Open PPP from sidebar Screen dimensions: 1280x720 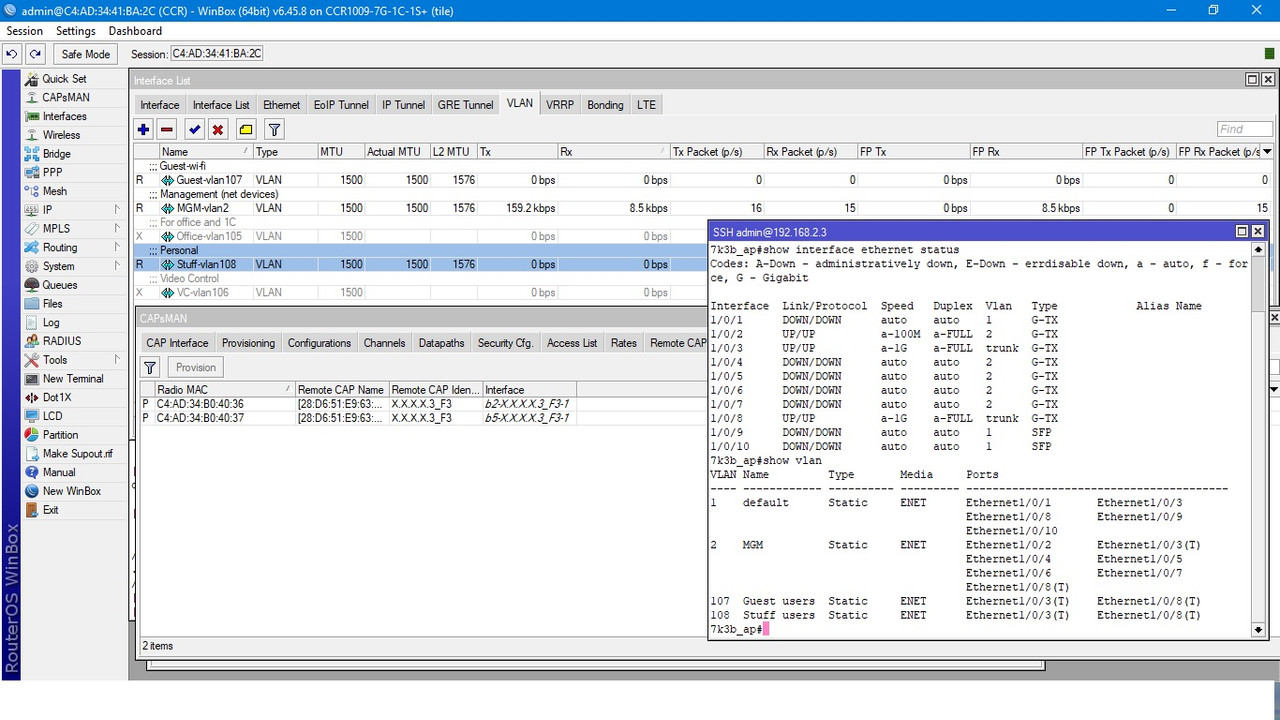[x=52, y=172]
